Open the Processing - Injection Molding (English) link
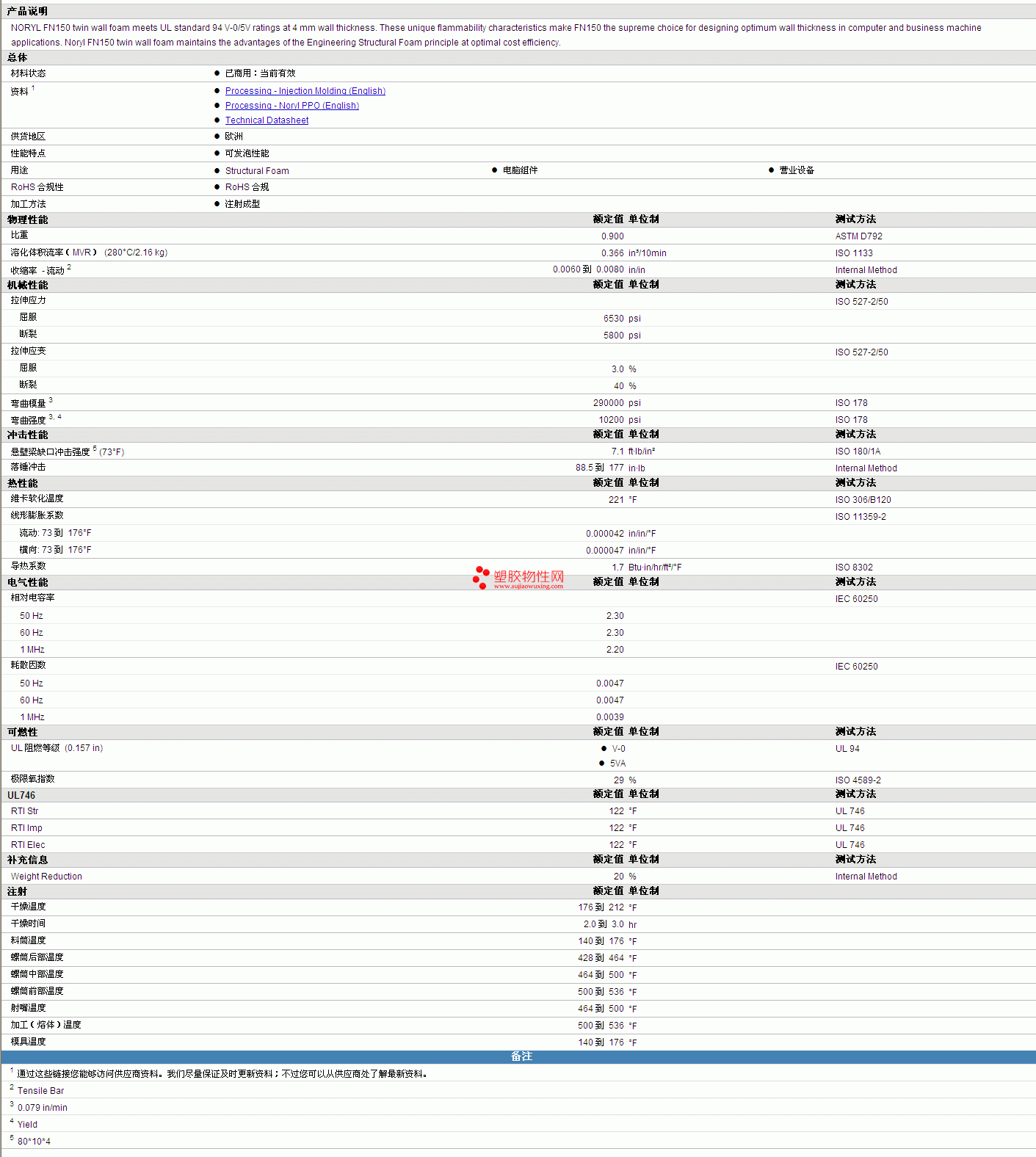 (305, 91)
